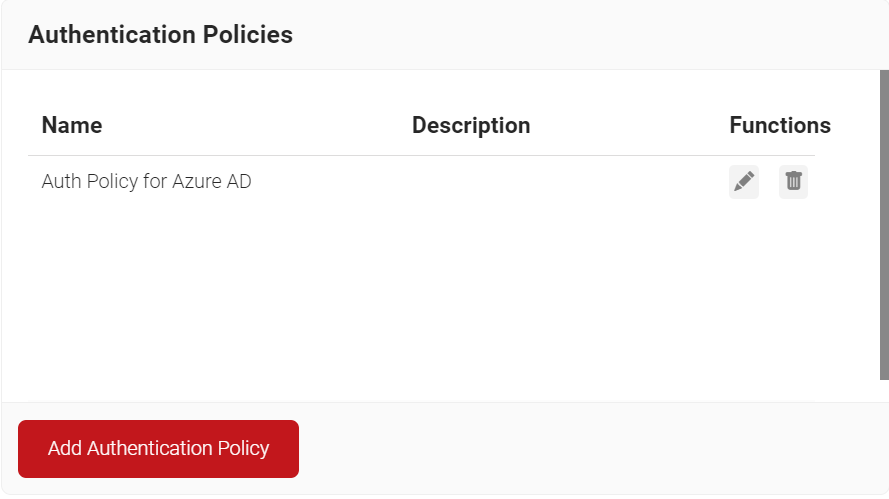Screen dimensions: 889x499
Task: Click the Add Authentication Policy button
Action: [158, 448]
